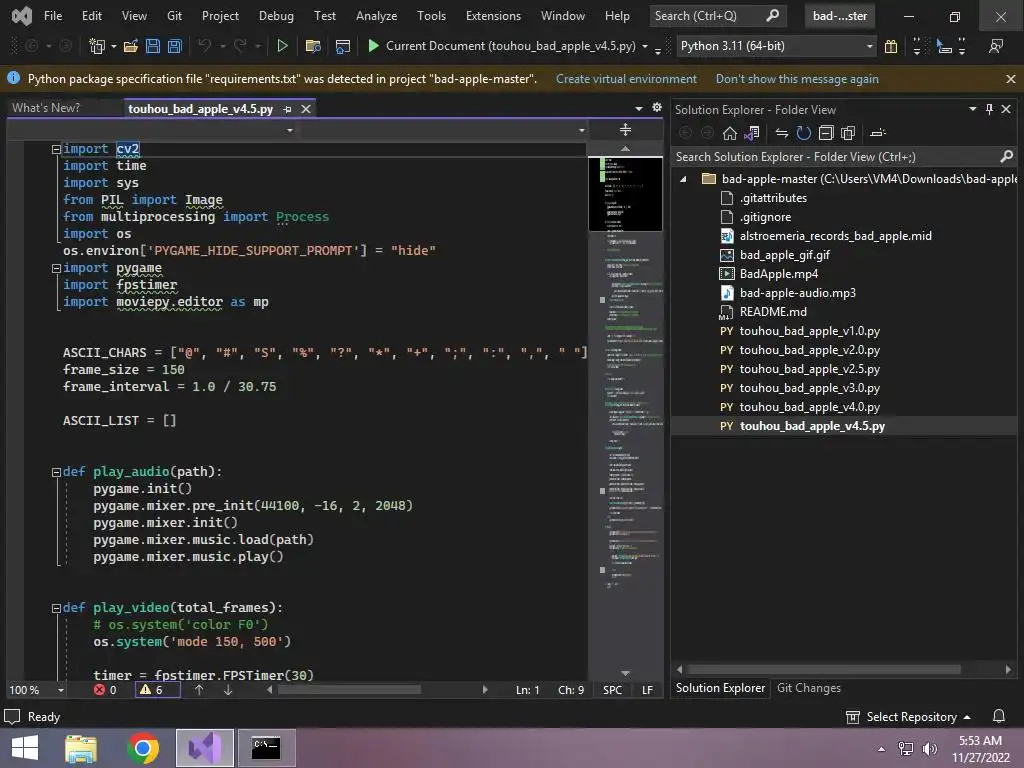Pin the Solution Explorer panel
Viewport: 1024px width, 768px height.
[x=989, y=109]
